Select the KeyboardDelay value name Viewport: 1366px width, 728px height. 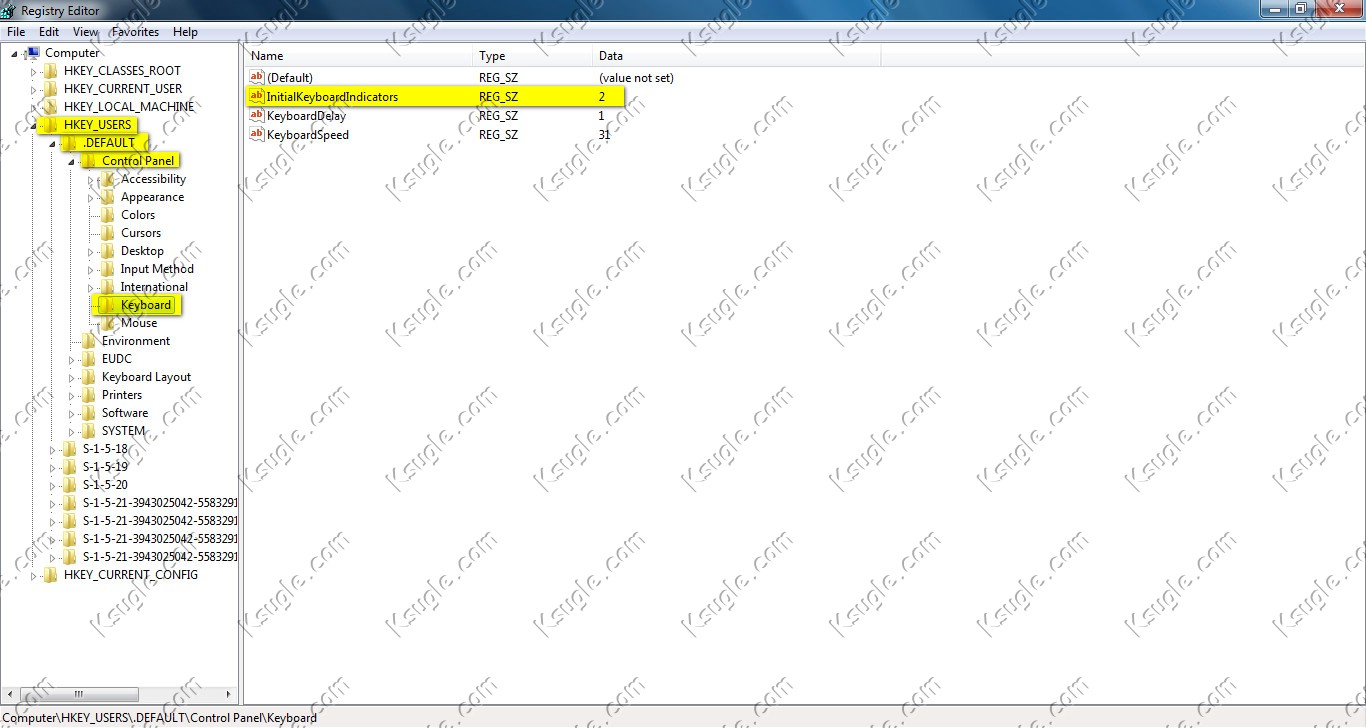tap(306, 115)
